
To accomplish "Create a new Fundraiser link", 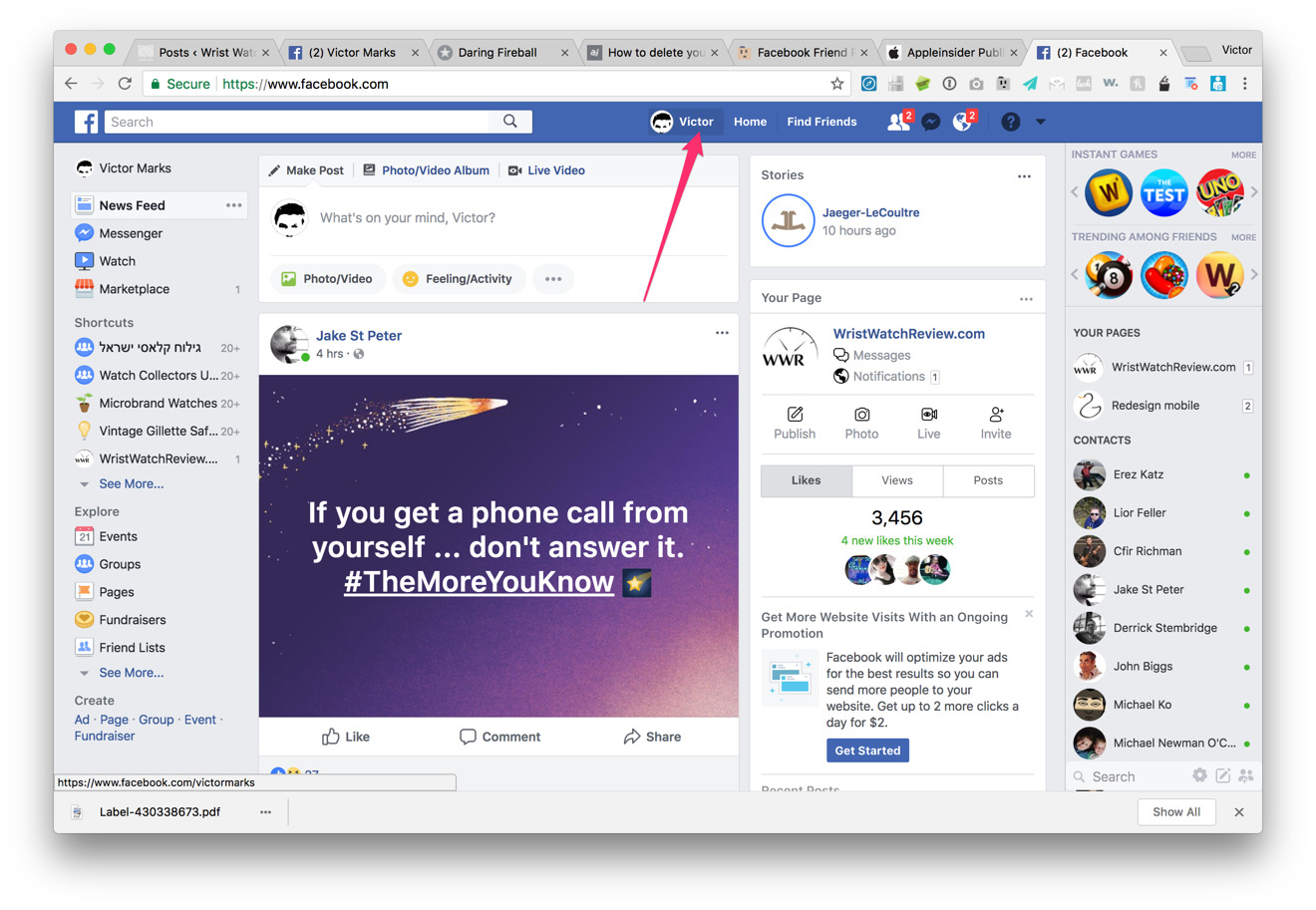I will pos(105,736).
